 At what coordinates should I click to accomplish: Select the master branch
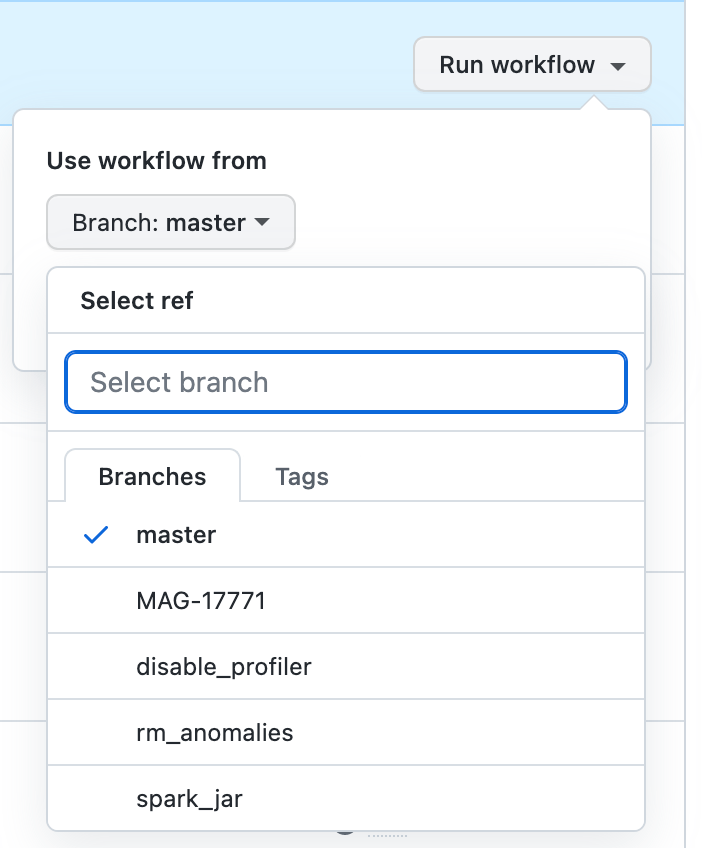[346, 535]
